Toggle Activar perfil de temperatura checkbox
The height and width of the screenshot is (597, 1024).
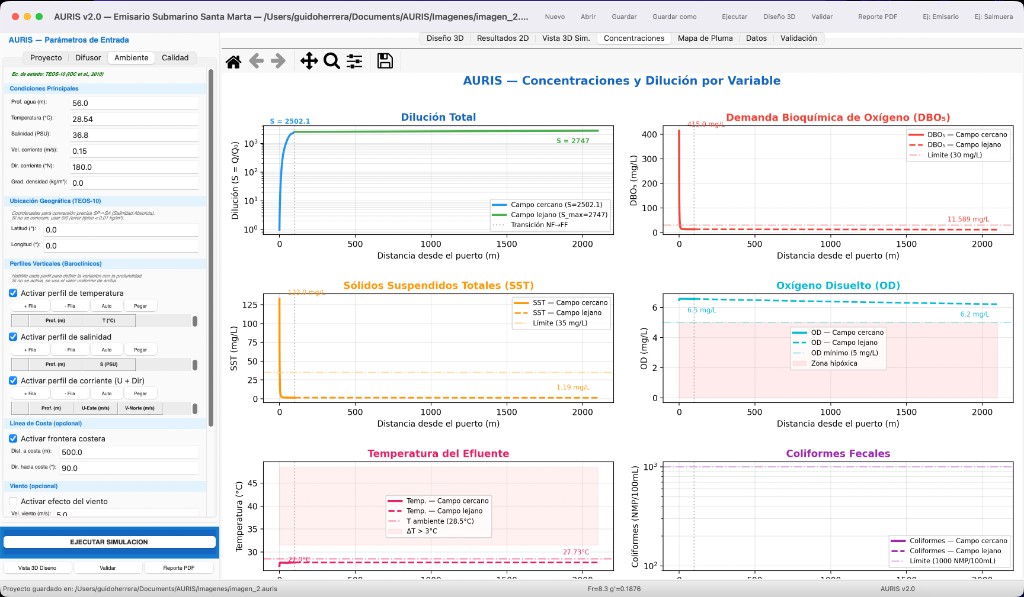pos(13,293)
